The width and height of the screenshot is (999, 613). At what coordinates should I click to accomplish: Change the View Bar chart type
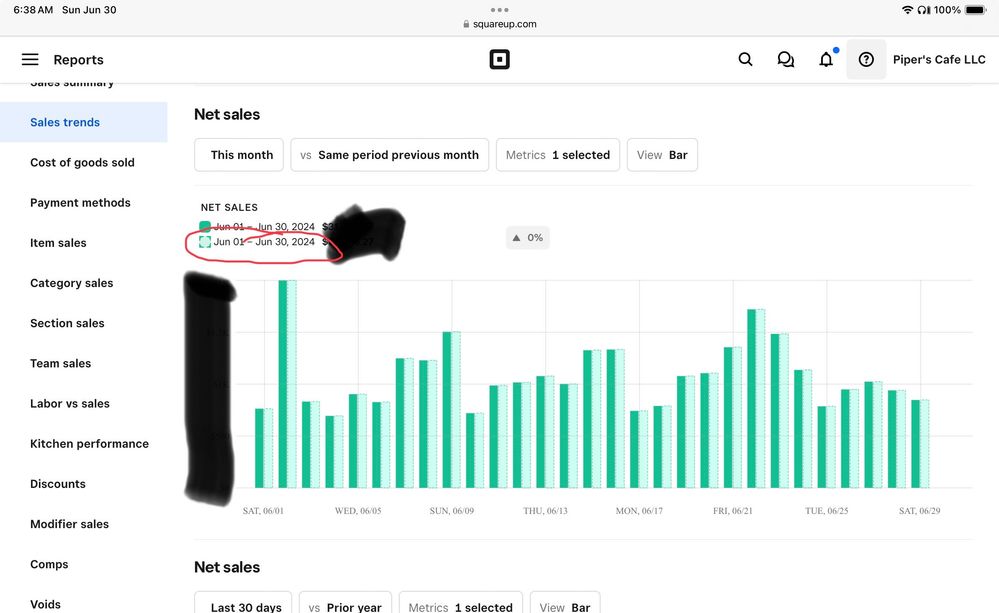tap(662, 155)
